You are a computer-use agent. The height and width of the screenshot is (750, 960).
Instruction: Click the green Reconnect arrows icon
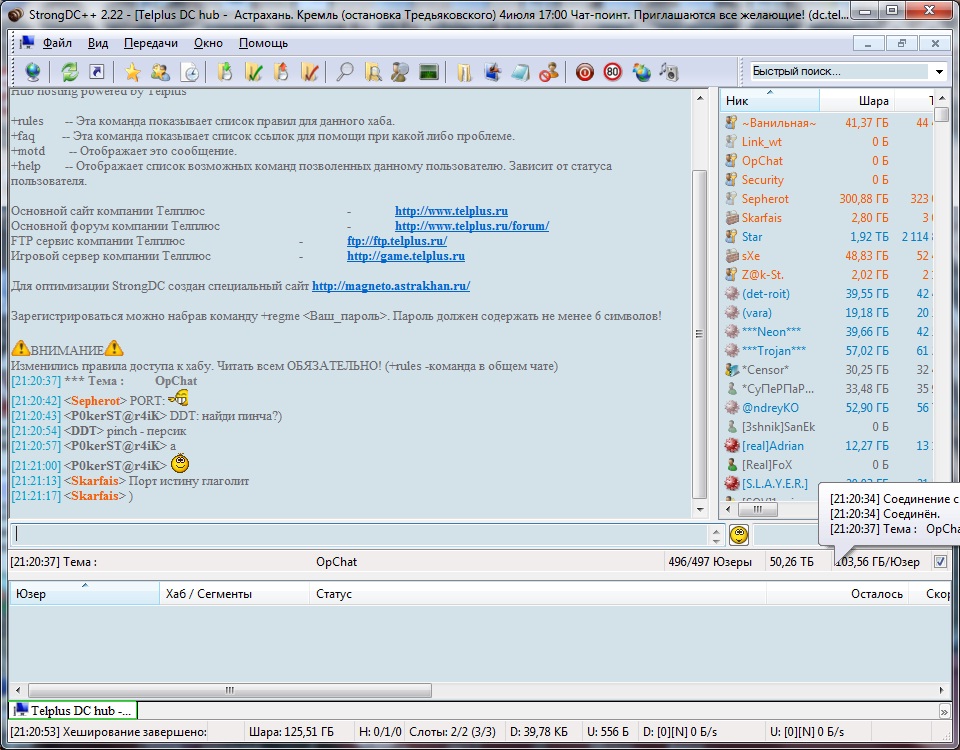point(70,72)
